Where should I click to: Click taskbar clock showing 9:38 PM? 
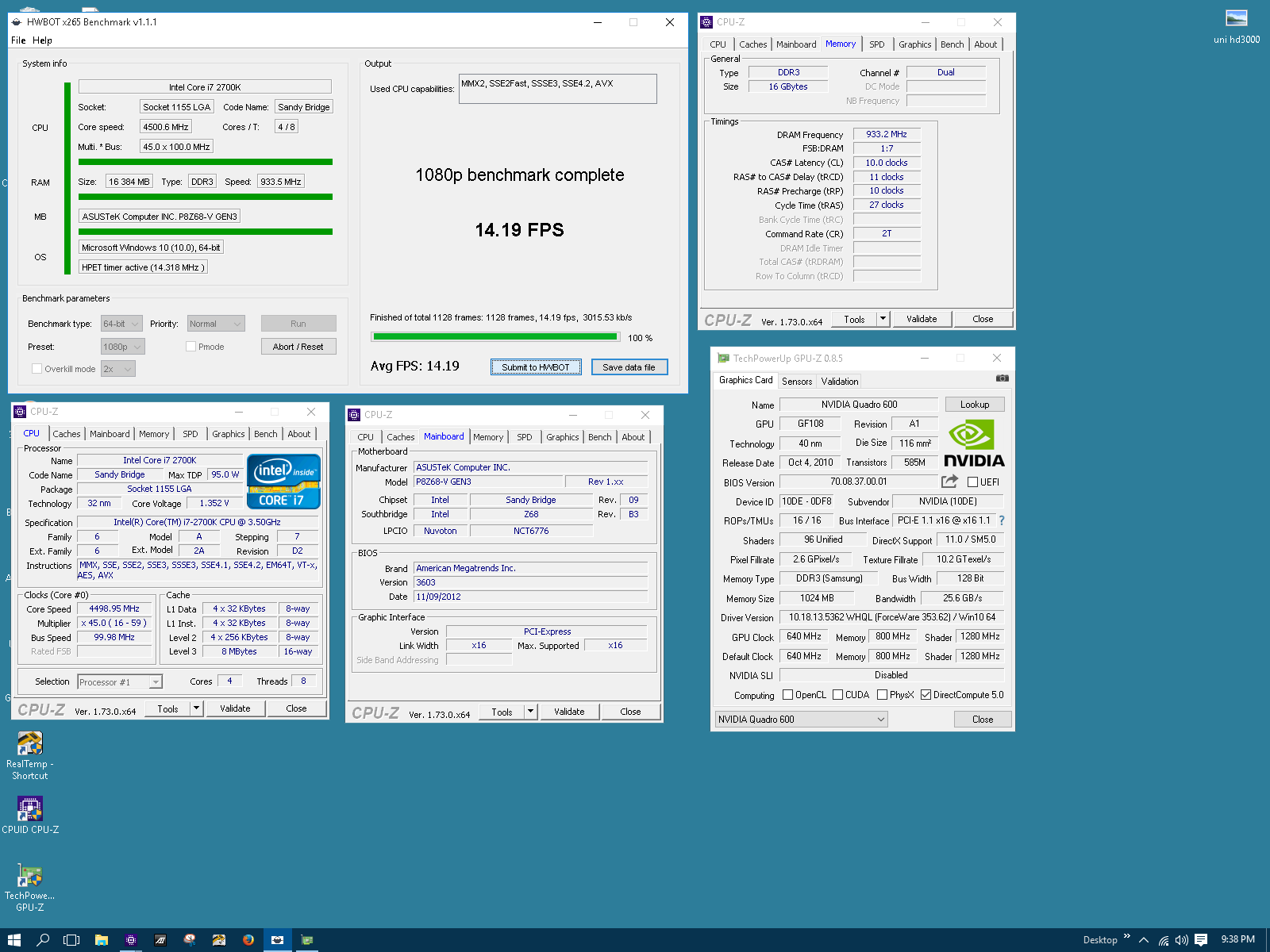tap(1237, 940)
